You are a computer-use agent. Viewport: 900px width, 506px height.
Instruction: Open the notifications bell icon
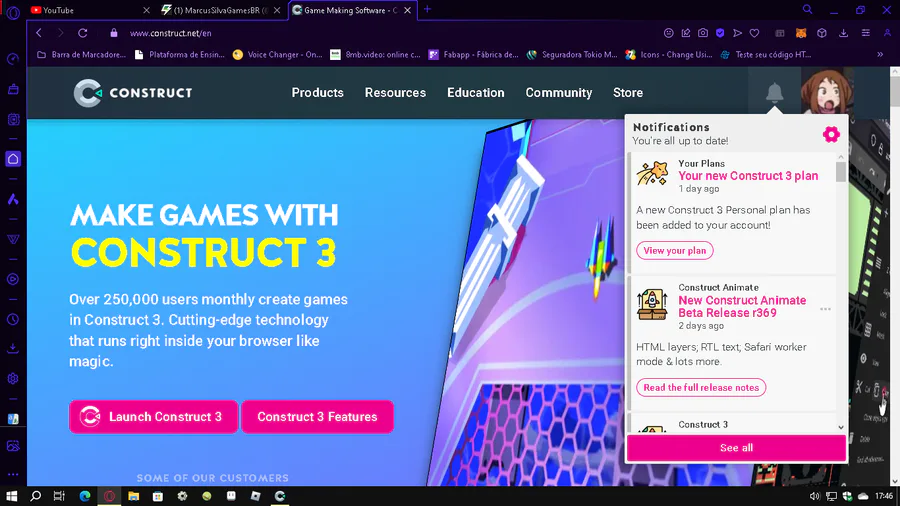774,92
